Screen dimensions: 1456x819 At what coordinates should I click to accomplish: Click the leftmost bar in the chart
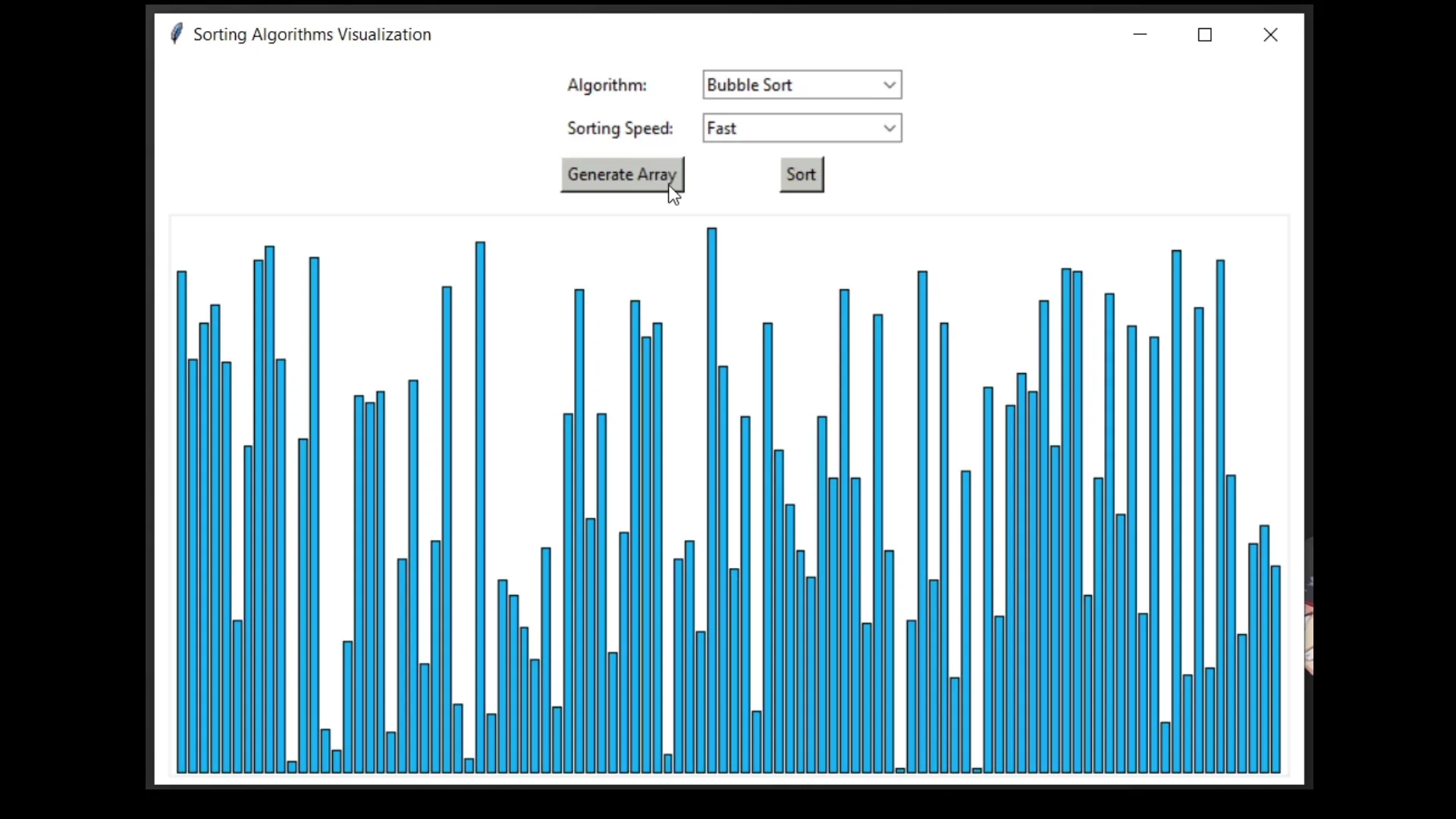coord(182,523)
